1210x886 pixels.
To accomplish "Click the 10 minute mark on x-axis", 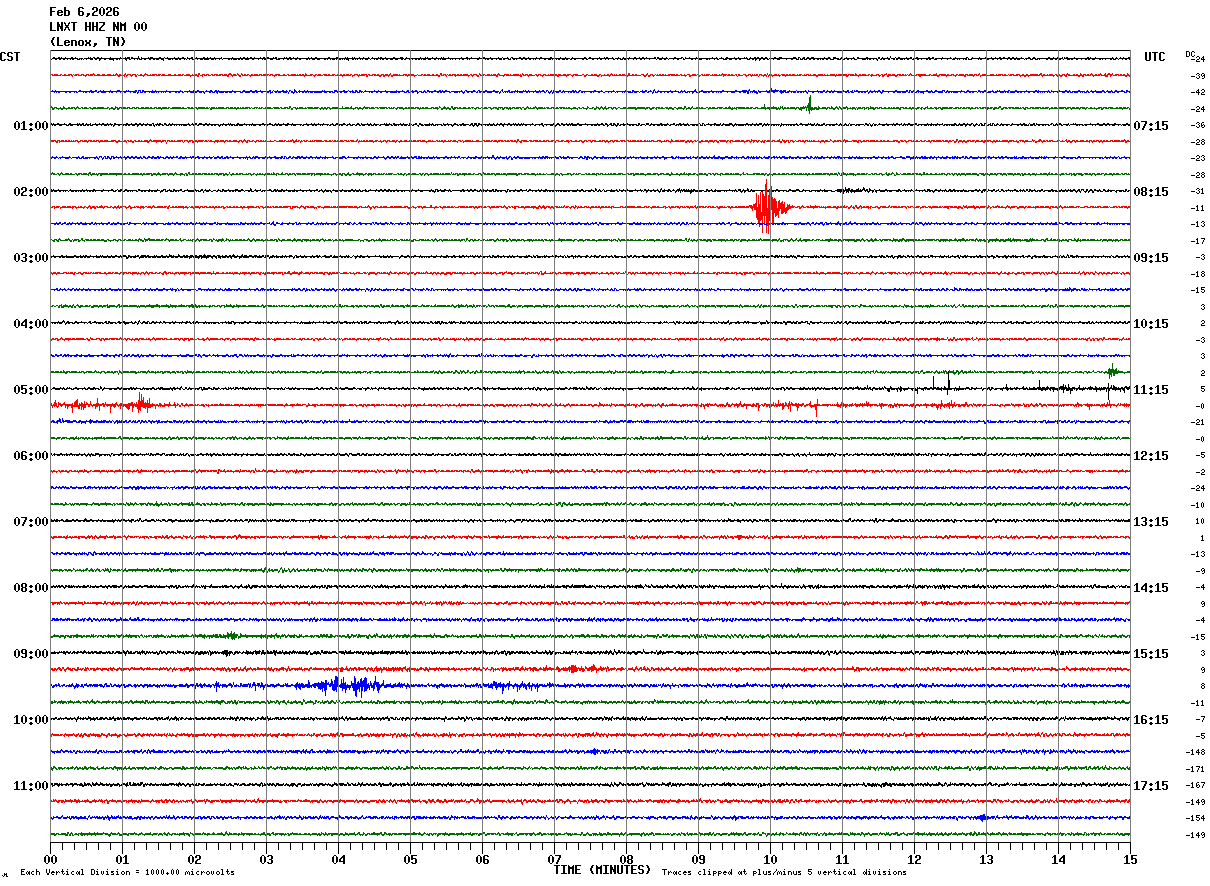I will 770,860.
